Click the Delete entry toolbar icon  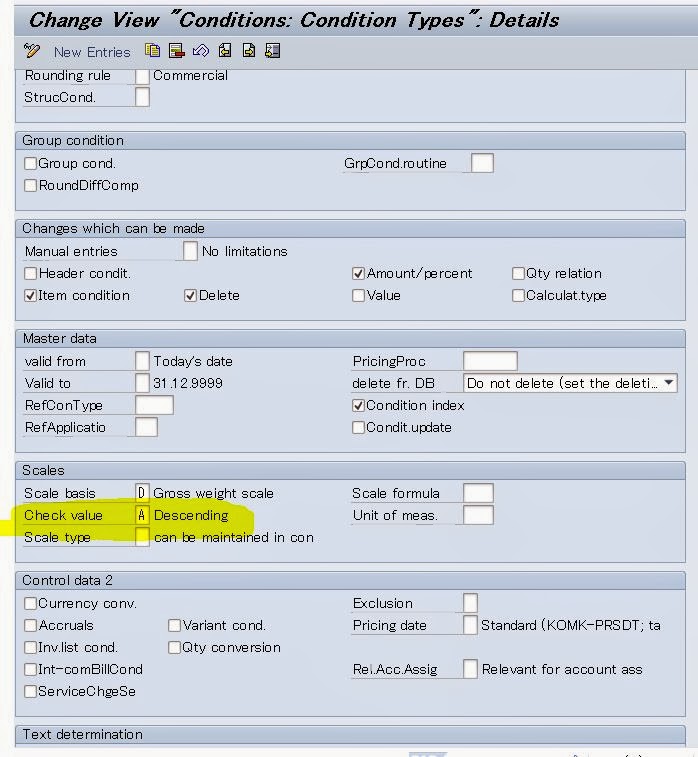click(x=177, y=50)
